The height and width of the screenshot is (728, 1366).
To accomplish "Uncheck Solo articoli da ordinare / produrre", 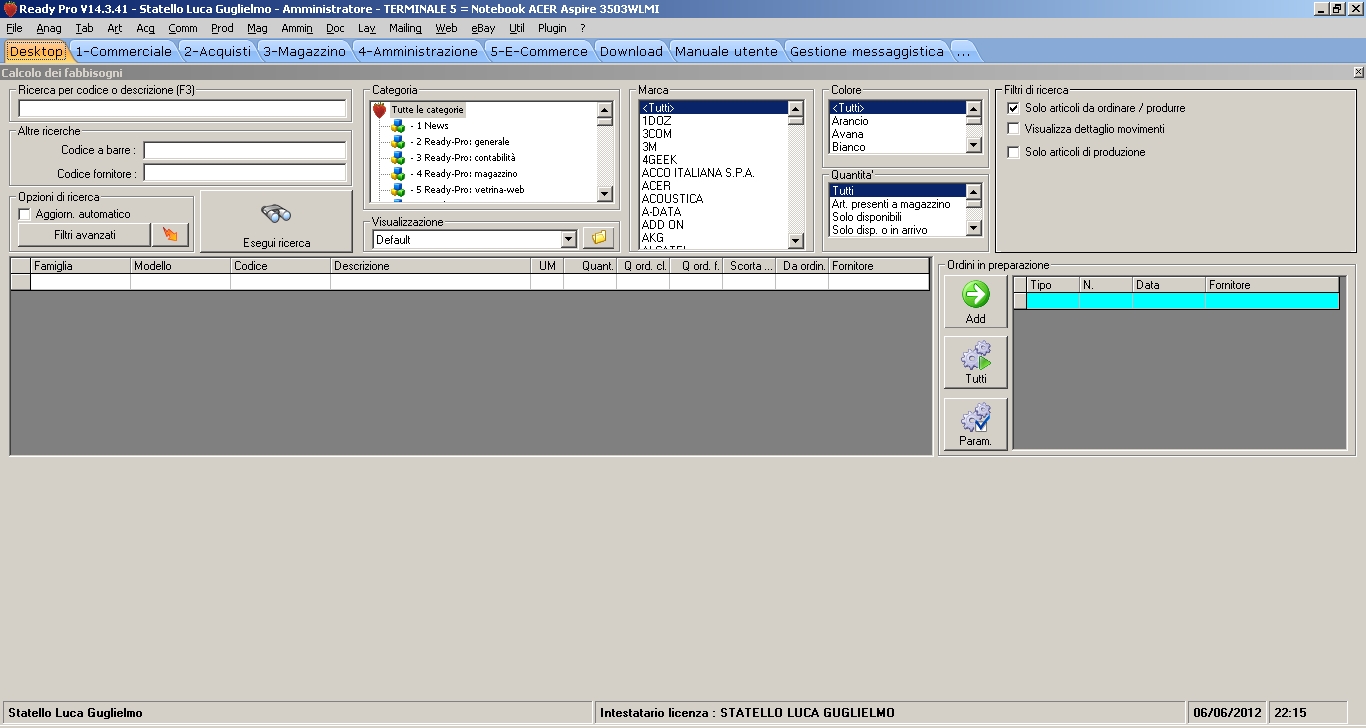I will (1014, 108).
